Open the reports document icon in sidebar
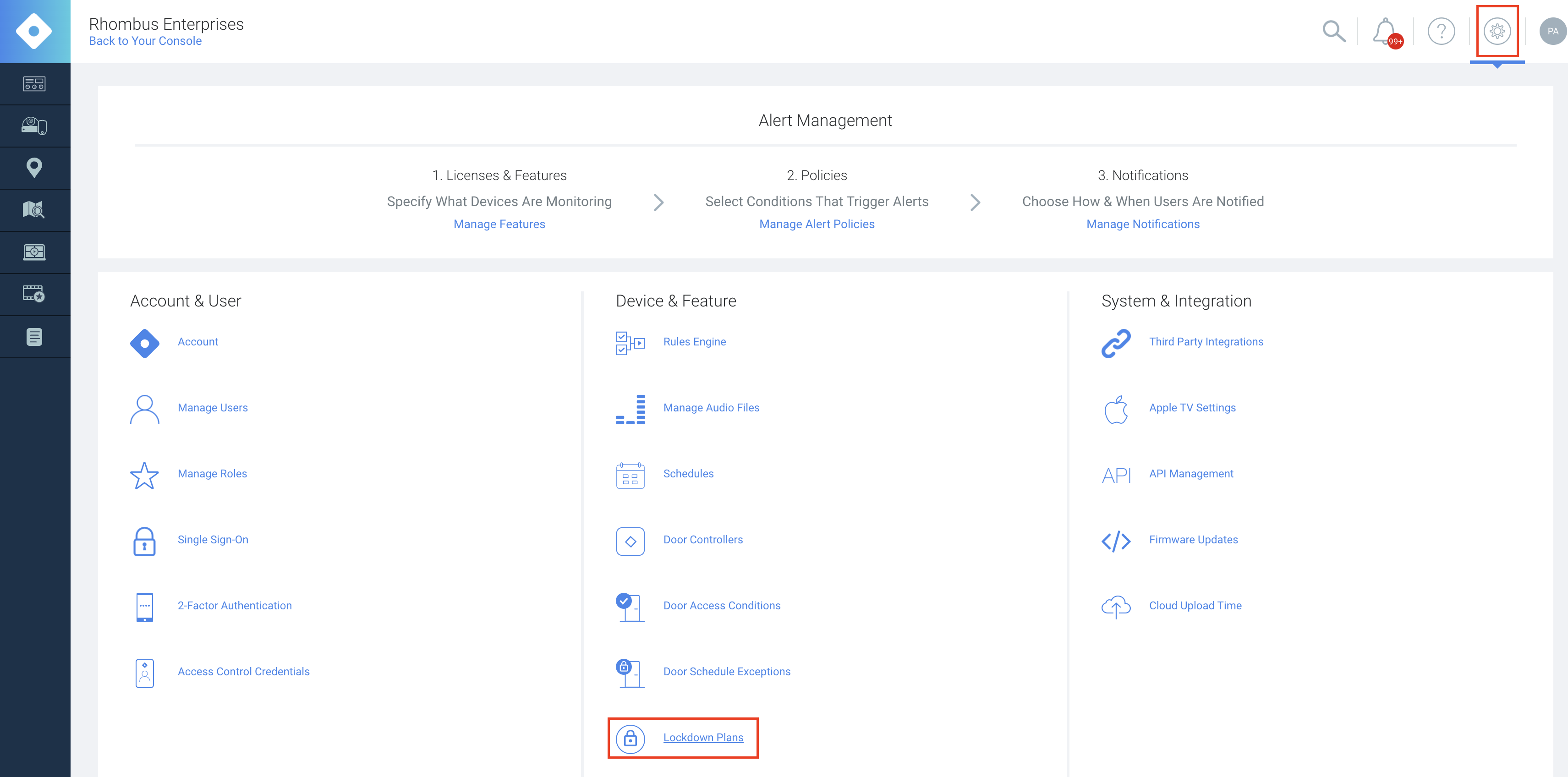 [x=35, y=336]
